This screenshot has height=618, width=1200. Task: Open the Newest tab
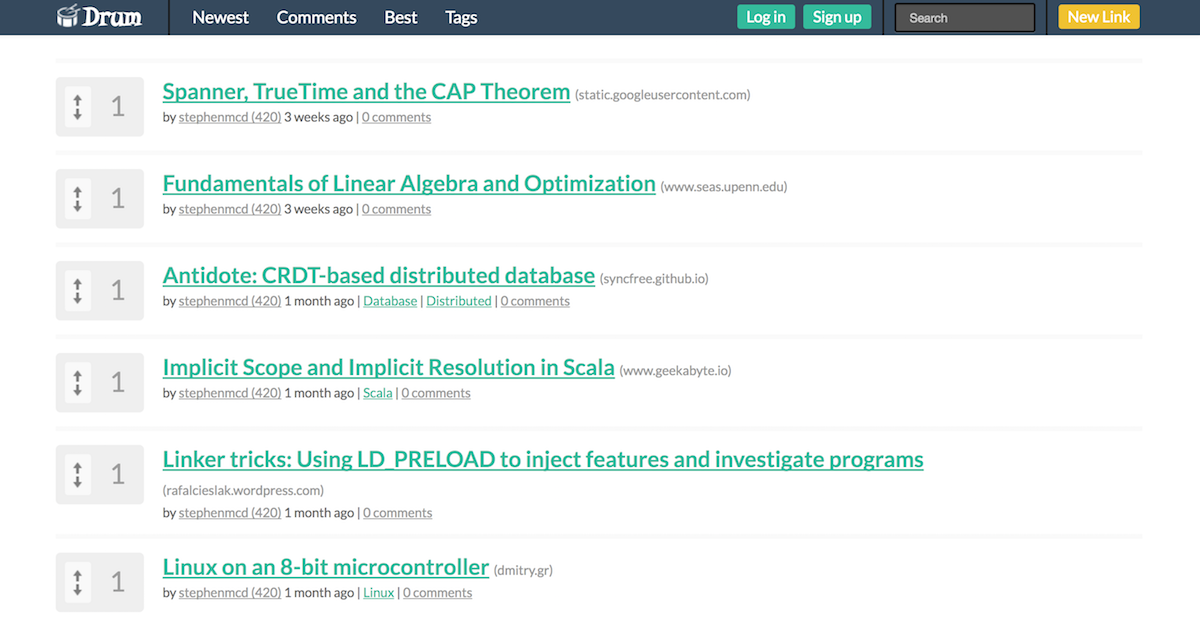(221, 17)
